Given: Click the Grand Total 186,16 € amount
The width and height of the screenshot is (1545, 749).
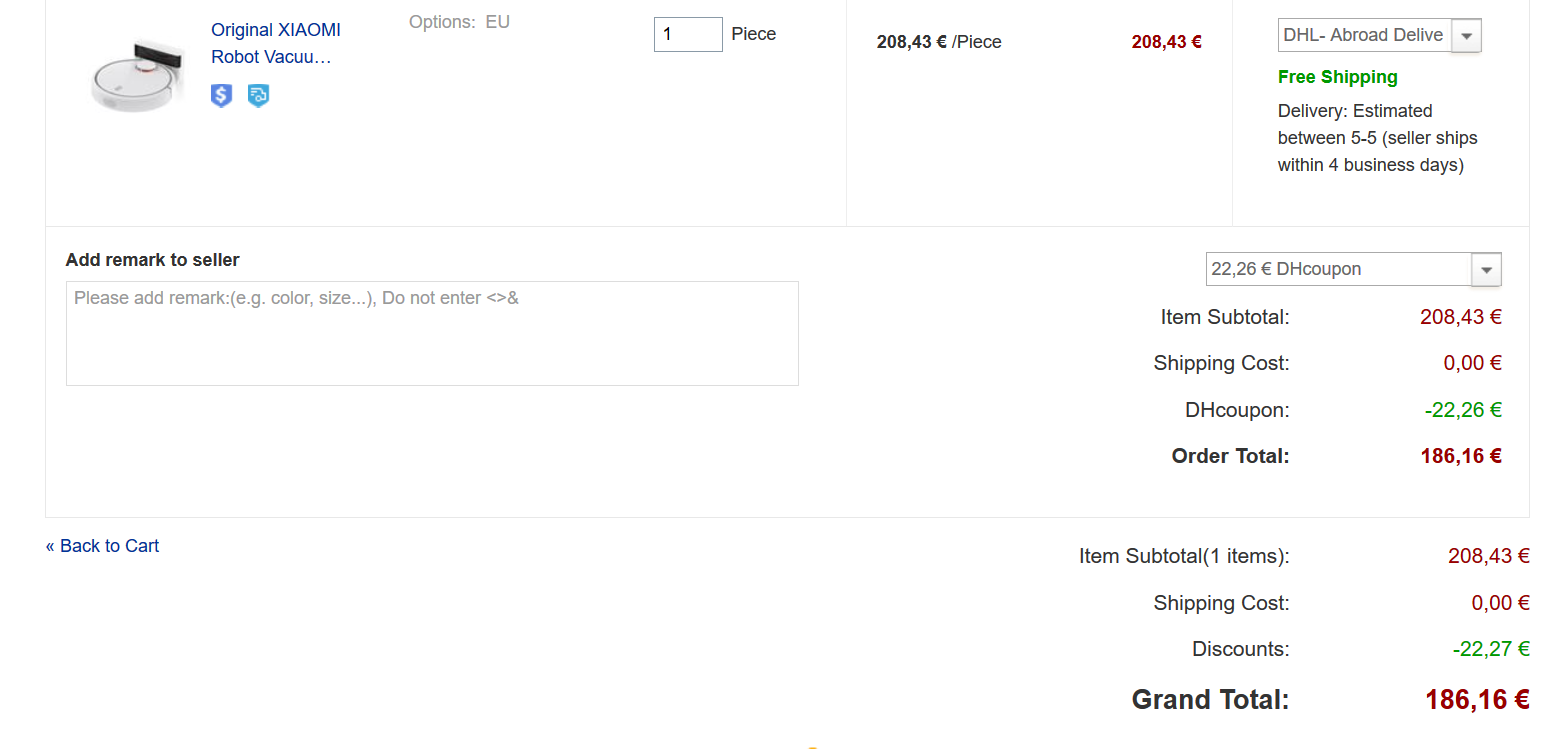Looking at the screenshot, I should tap(1478, 699).
